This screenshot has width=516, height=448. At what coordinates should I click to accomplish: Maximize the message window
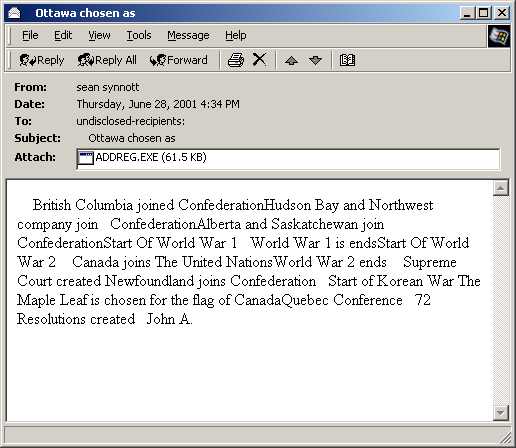pos(483,13)
